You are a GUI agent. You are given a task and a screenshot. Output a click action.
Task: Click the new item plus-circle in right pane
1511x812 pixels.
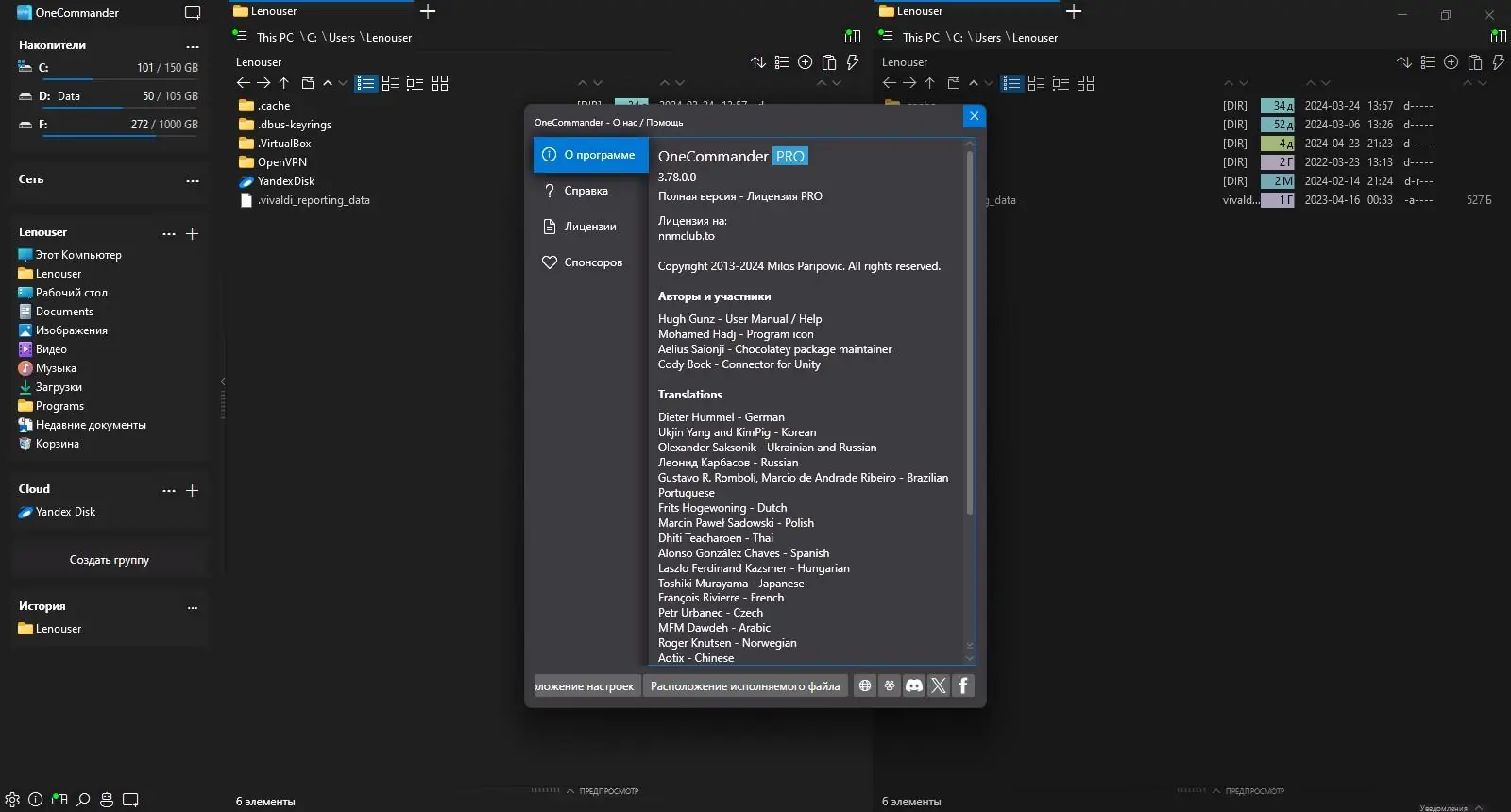(1452, 62)
